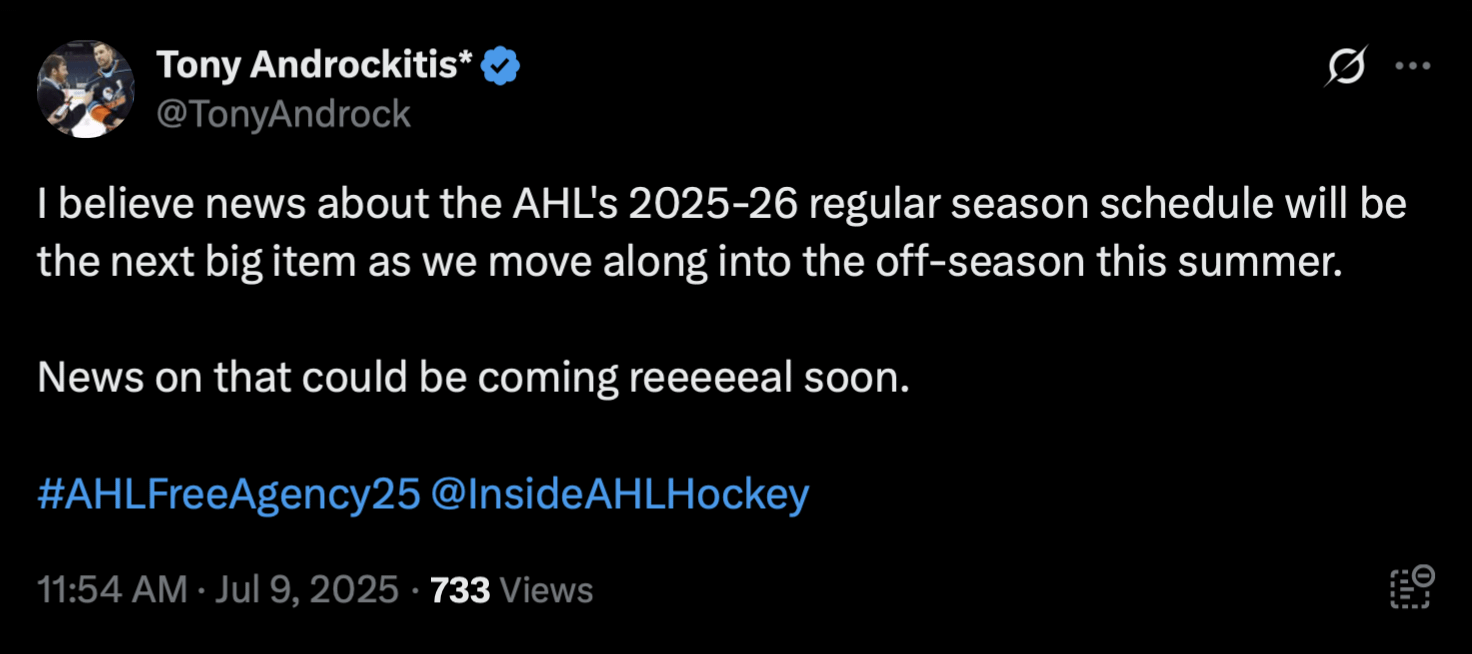Click the word "off-season" in the post
1472x654 pixels.
[x=982, y=262]
